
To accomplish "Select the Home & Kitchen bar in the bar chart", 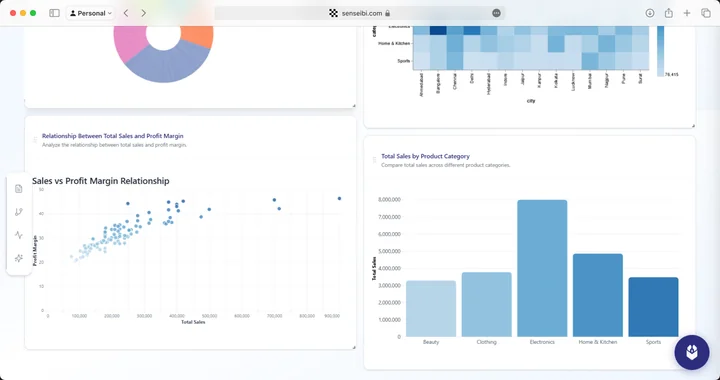I will pyautogui.click(x=597, y=295).
